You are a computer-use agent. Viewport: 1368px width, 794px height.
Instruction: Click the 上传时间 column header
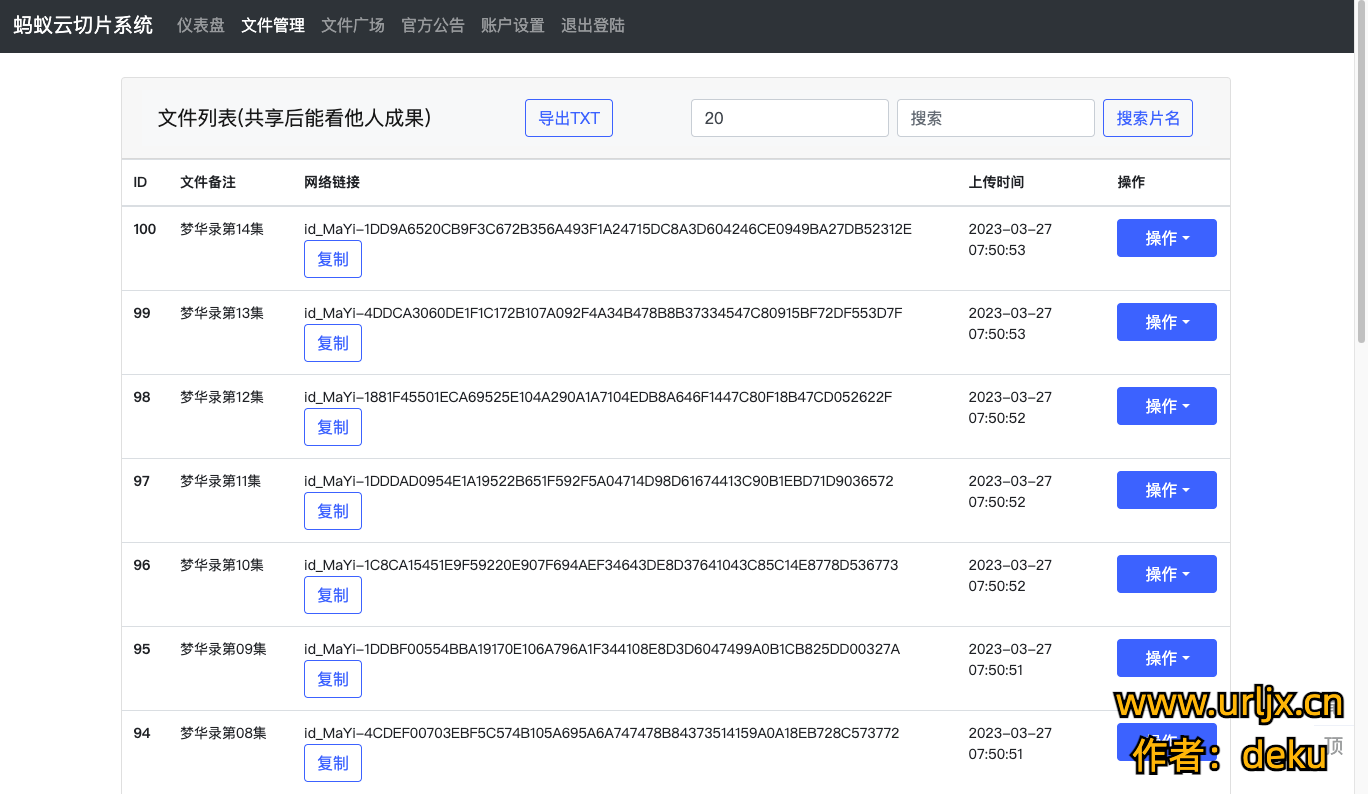pyautogui.click(x=996, y=182)
